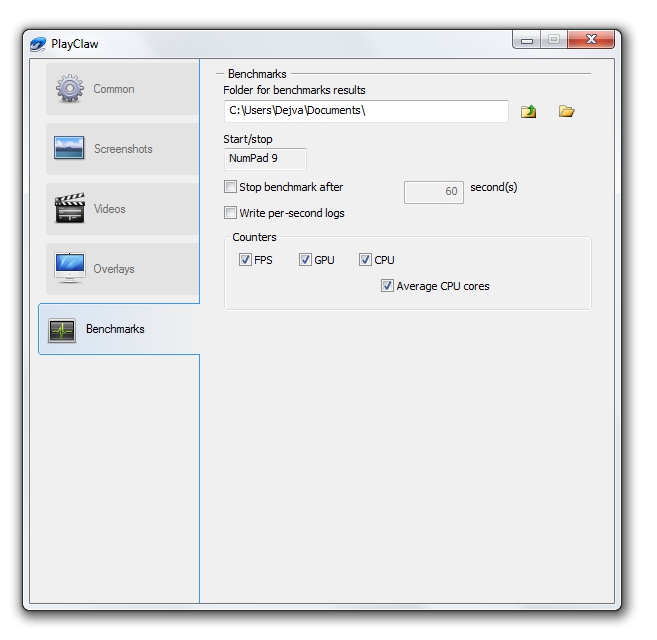Minimize the PlayClaw window
The height and width of the screenshot is (640, 657).
(527, 40)
